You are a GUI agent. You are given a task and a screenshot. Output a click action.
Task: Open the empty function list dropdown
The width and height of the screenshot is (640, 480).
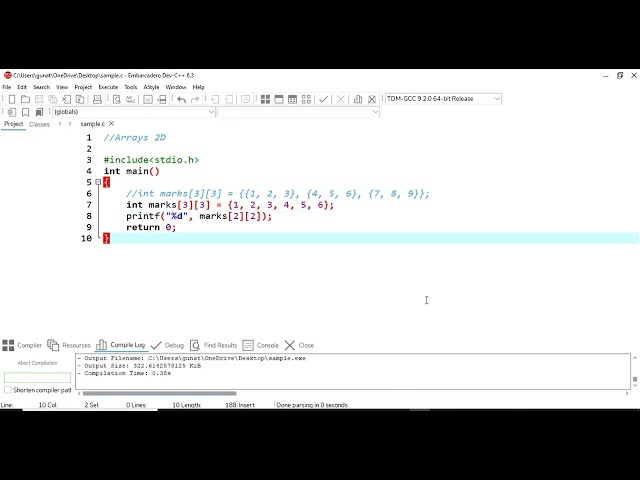(299, 112)
